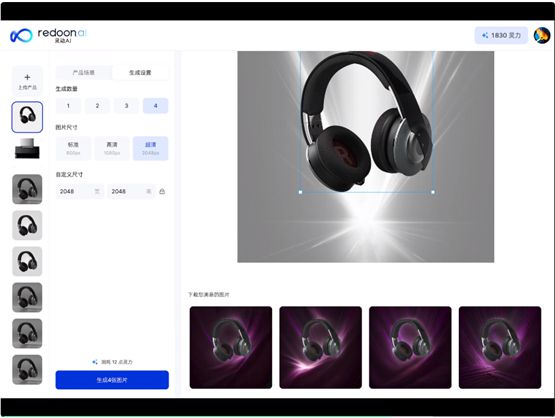Click the redoon AI infinity logo
Viewport: 555px width, 418px height.
pyautogui.click(x=21, y=35)
